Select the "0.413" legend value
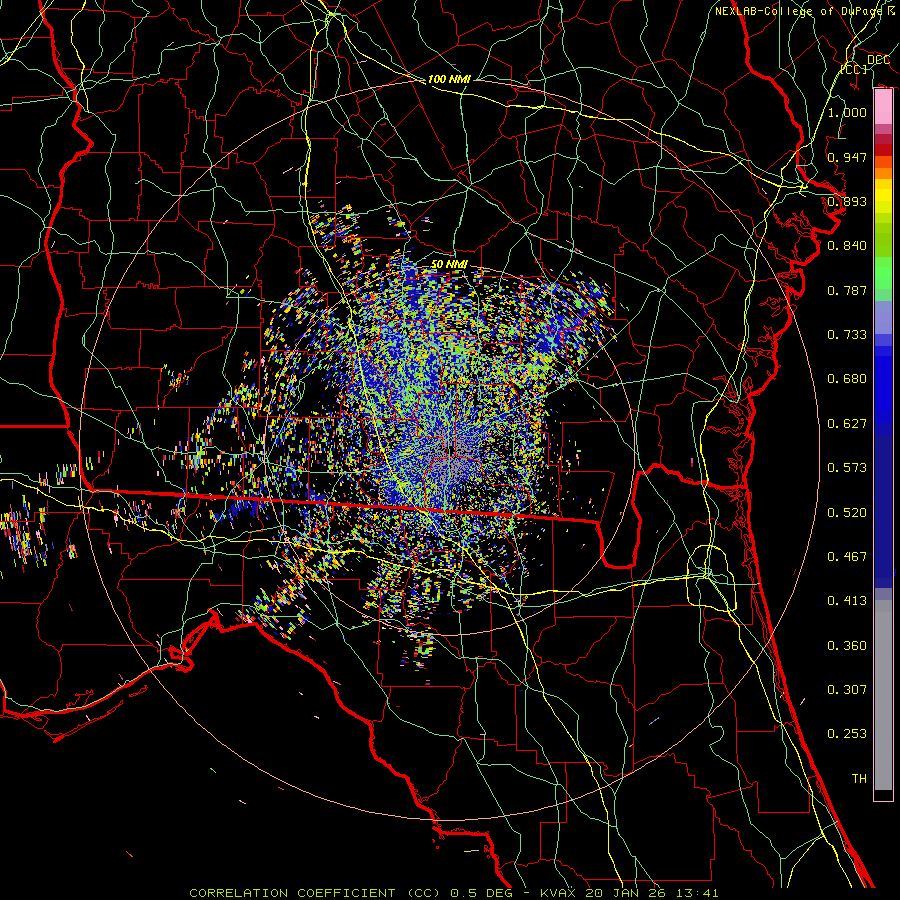The image size is (900, 900). tap(847, 601)
